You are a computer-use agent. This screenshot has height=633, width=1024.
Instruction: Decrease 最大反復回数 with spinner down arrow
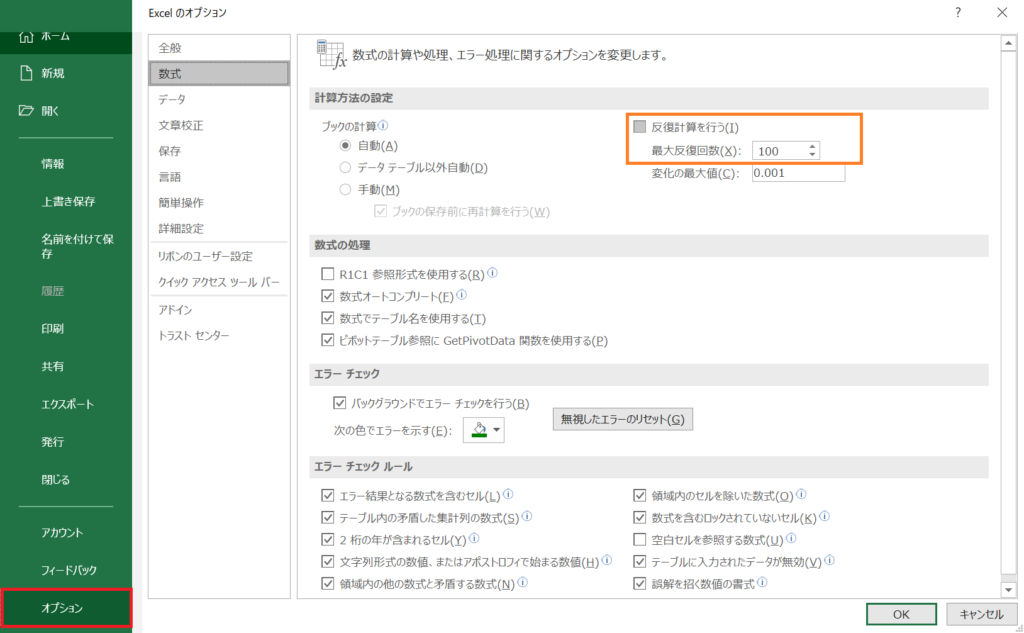(812, 154)
